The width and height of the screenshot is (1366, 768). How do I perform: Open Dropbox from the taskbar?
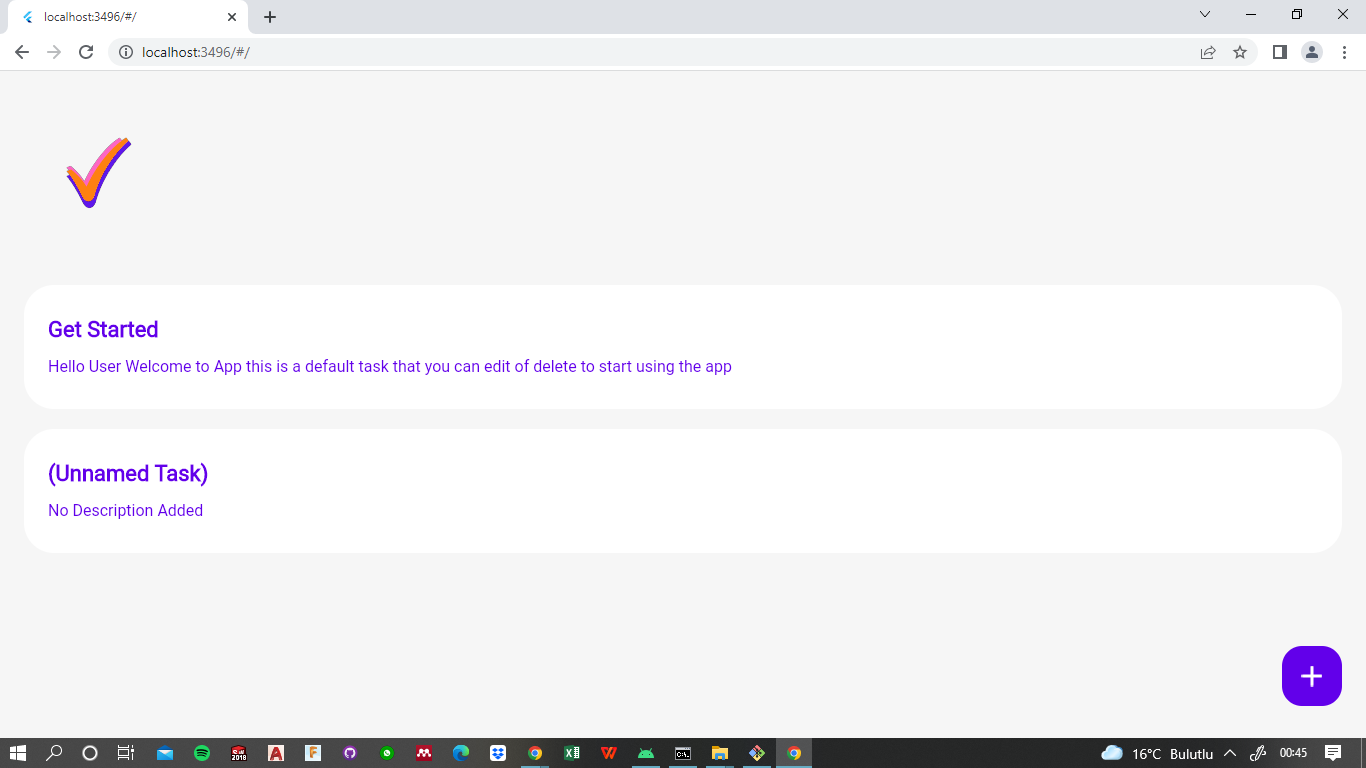pyautogui.click(x=498, y=753)
